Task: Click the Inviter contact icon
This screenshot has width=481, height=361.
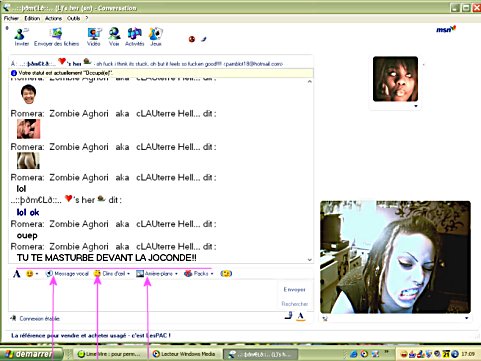Action: [x=21, y=34]
